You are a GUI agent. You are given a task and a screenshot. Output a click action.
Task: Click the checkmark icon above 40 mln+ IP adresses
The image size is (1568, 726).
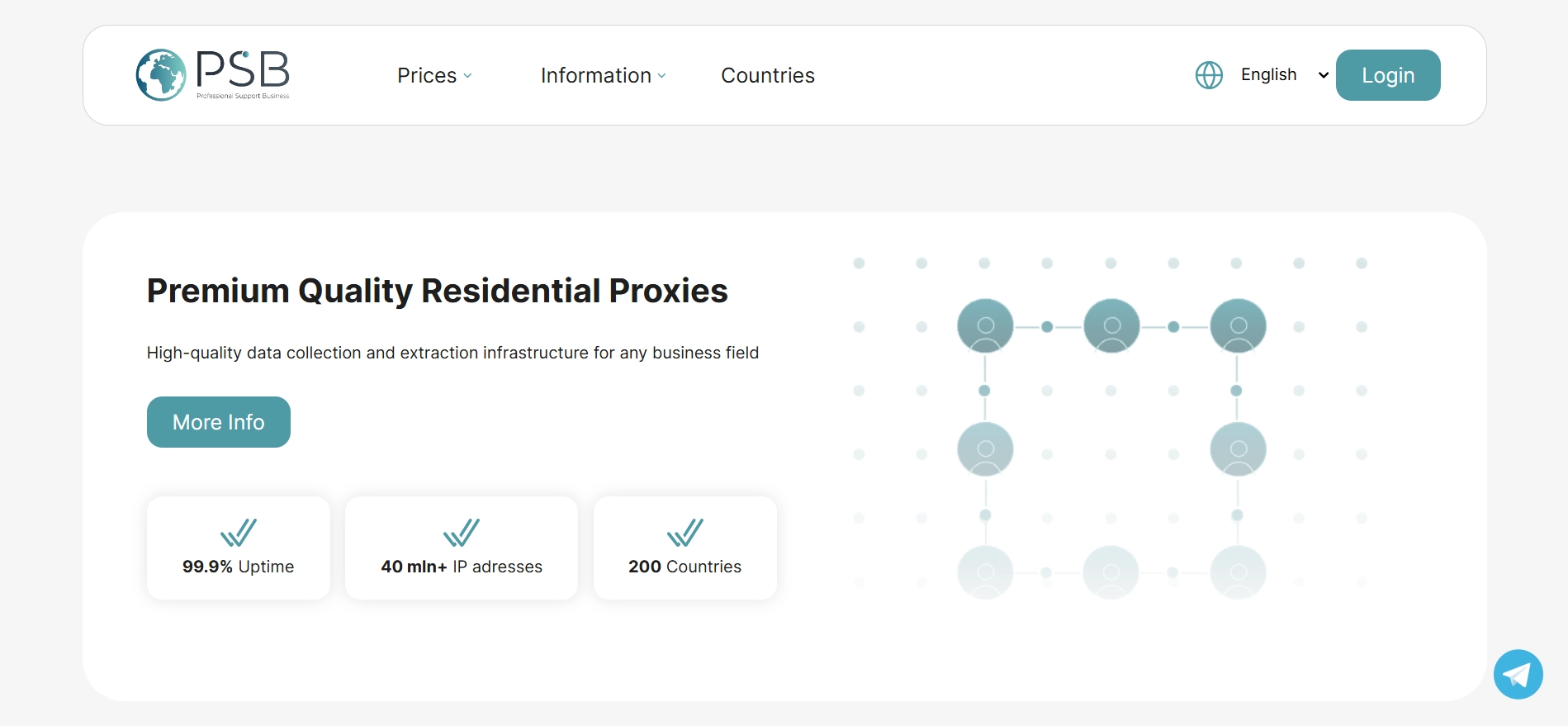pos(462,533)
